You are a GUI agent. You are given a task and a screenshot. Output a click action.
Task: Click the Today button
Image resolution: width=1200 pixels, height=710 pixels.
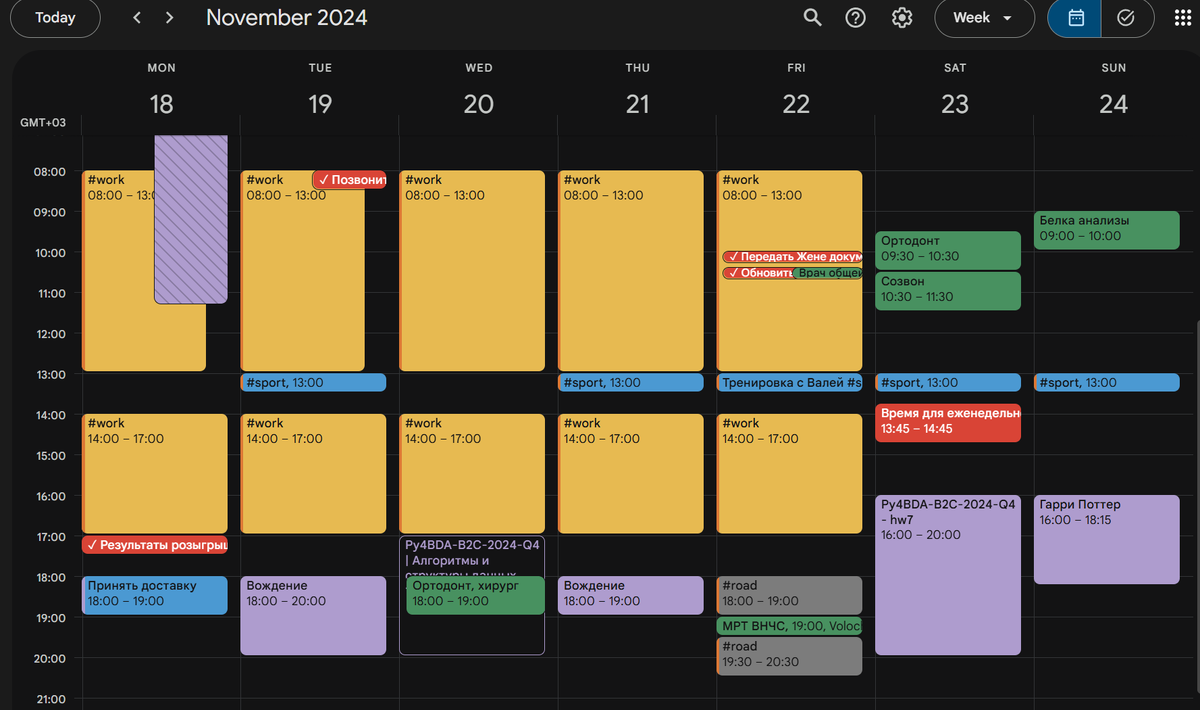pos(55,18)
